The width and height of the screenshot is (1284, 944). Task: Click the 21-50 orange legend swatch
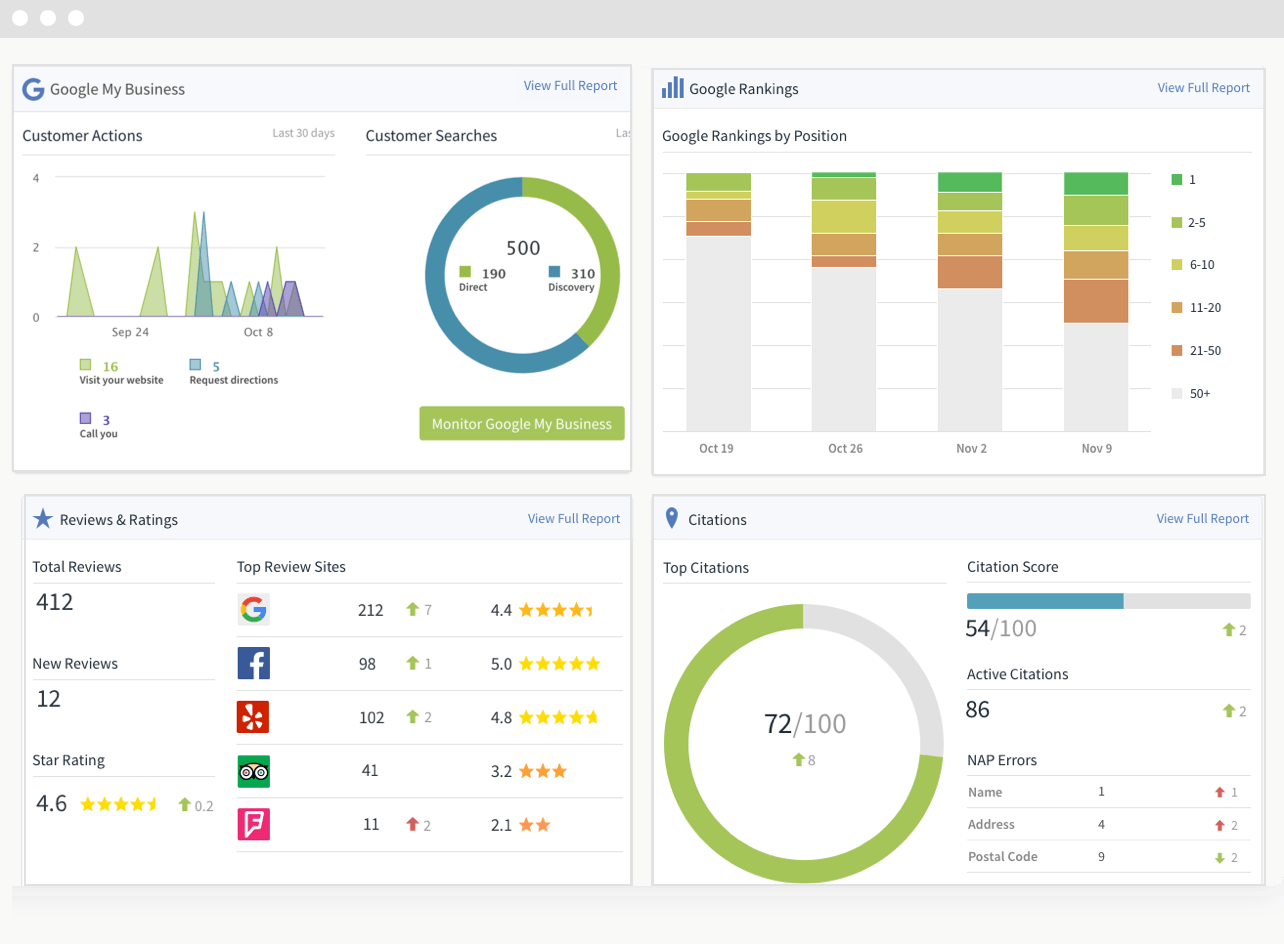(x=1176, y=351)
